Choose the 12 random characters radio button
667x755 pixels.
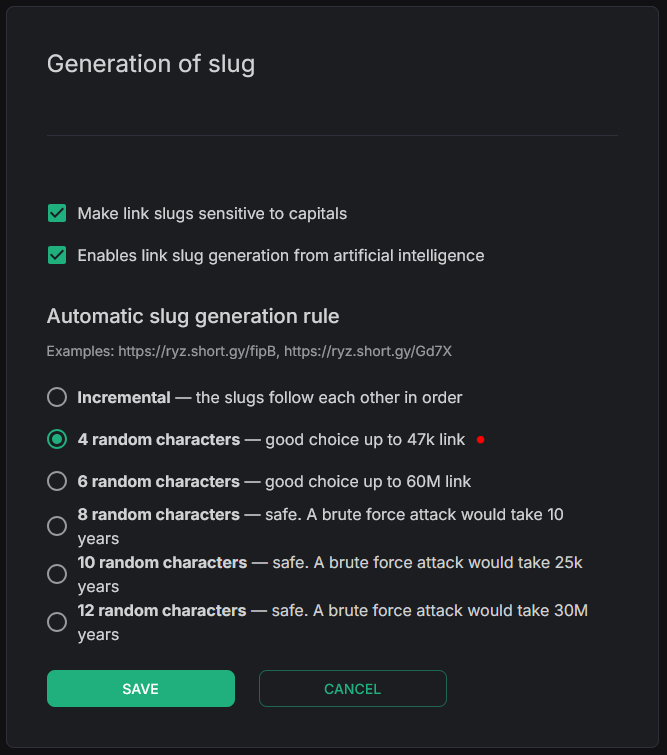57,622
